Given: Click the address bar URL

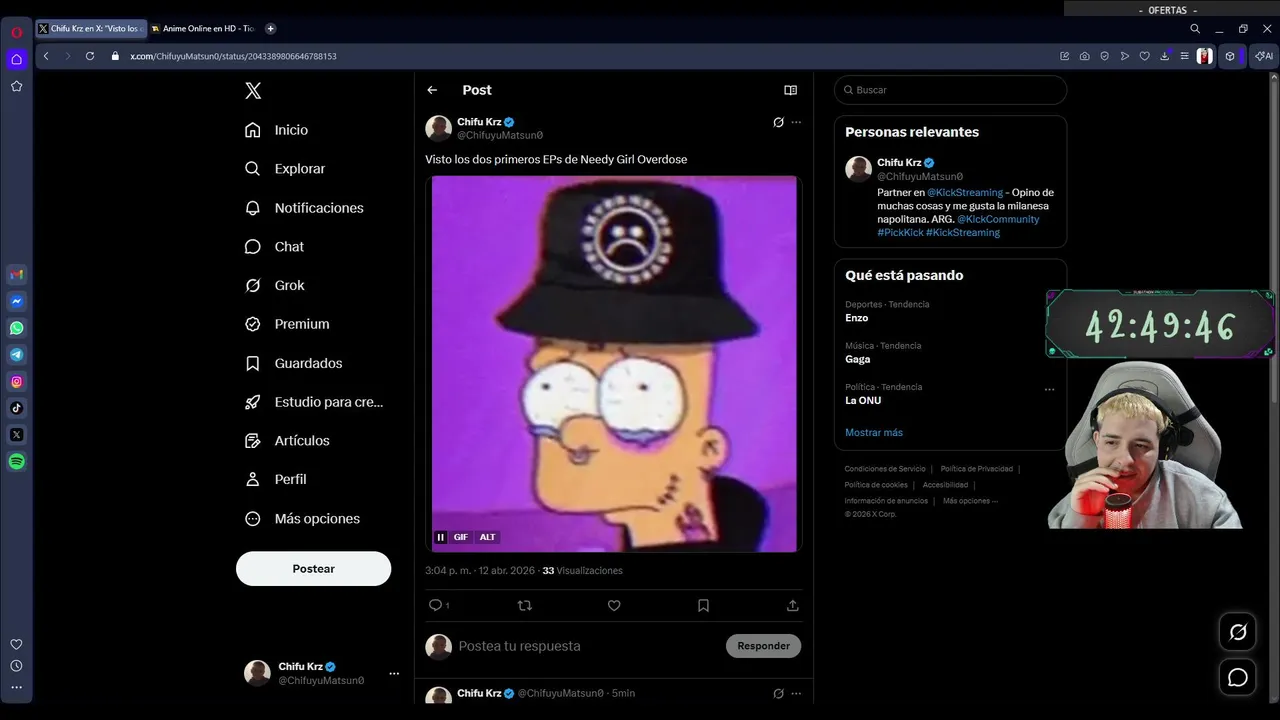Looking at the screenshot, I should click(233, 56).
